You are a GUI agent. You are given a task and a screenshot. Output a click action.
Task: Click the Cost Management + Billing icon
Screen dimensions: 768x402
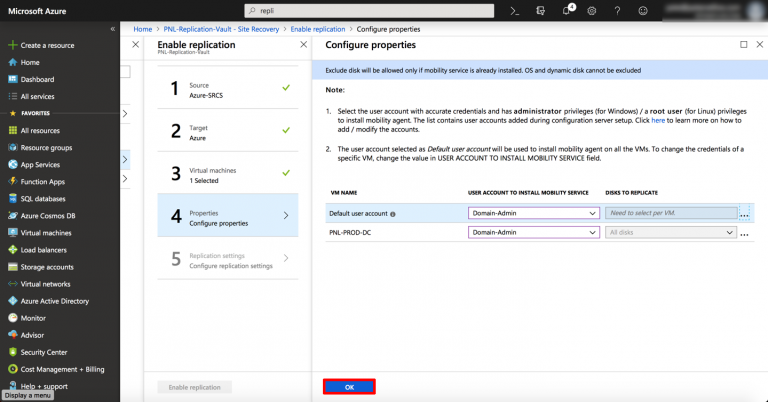(x=13, y=369)
